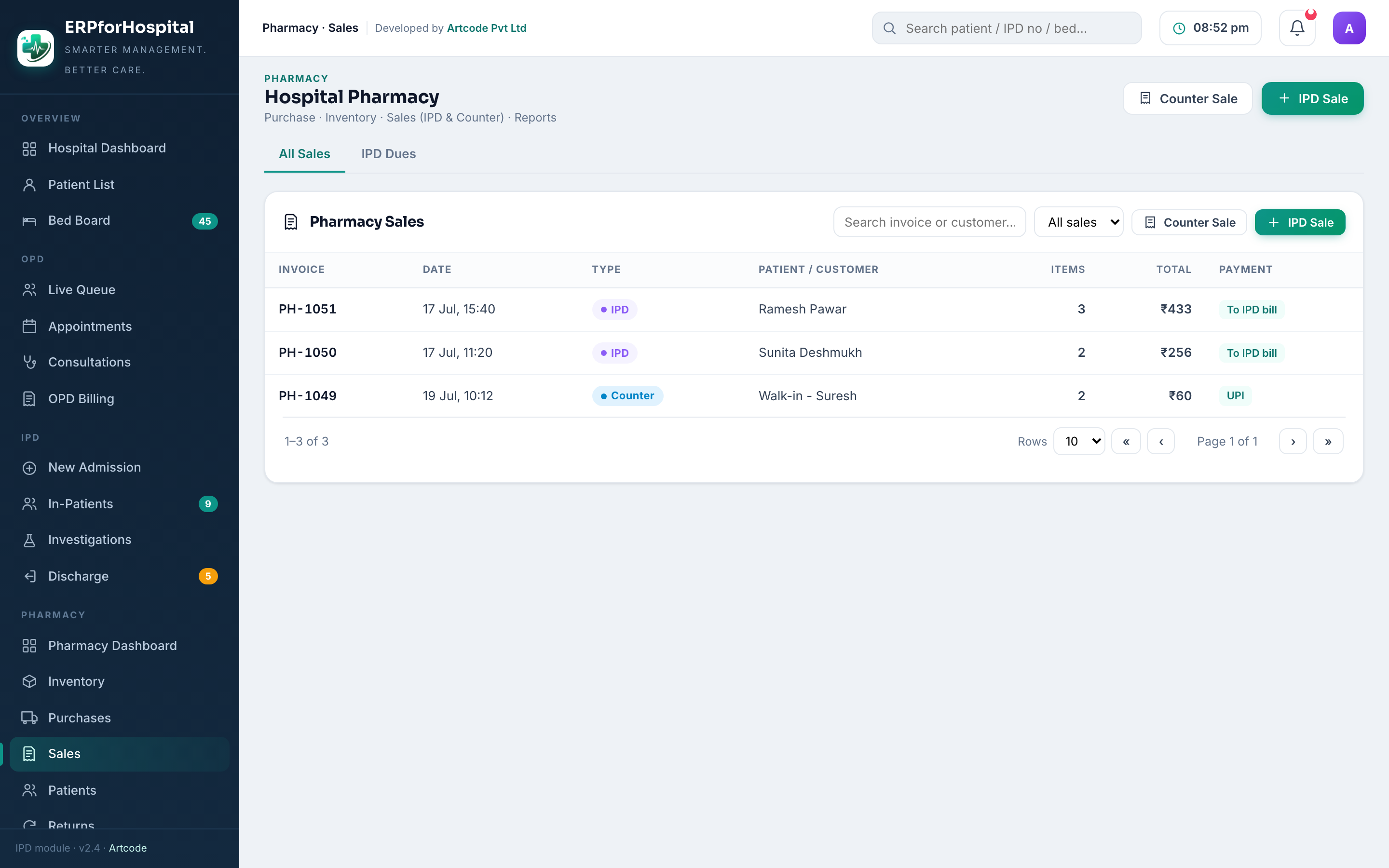Click the Consultations stethoscope icon
Screen dimensions: 1389x868
click(x=29, y=362)
